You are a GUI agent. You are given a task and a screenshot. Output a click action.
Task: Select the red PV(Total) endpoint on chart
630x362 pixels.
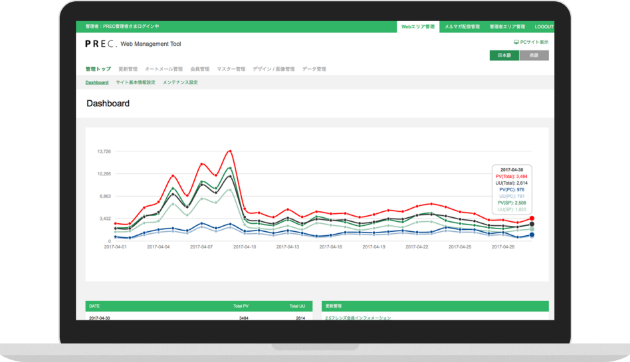(532, 218)
